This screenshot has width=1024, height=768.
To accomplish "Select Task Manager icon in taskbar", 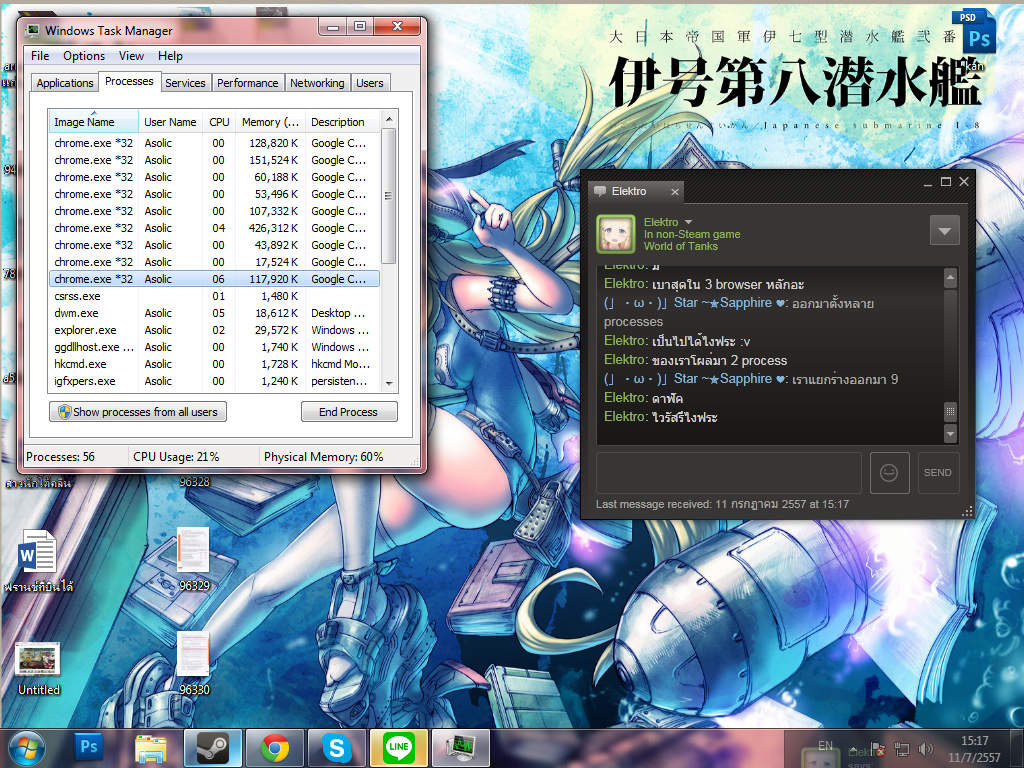I will (x=460, y=748).
